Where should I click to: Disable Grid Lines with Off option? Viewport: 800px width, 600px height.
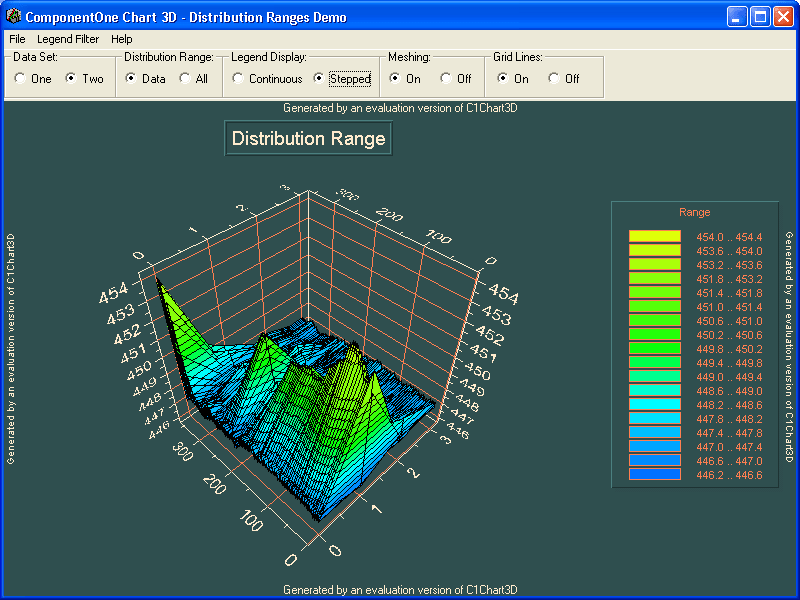[554, 79]
